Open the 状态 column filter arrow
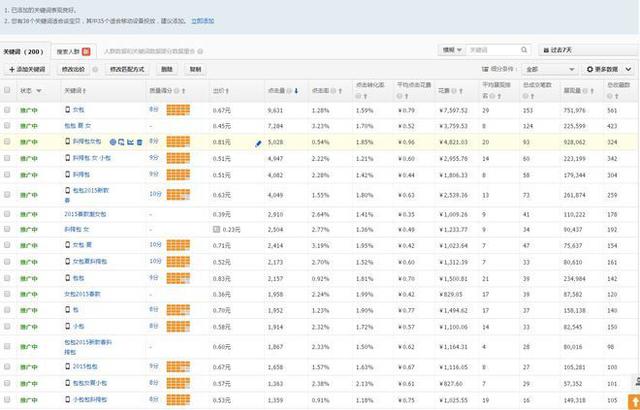Screen dimensions: 640x410 (39, 91)
